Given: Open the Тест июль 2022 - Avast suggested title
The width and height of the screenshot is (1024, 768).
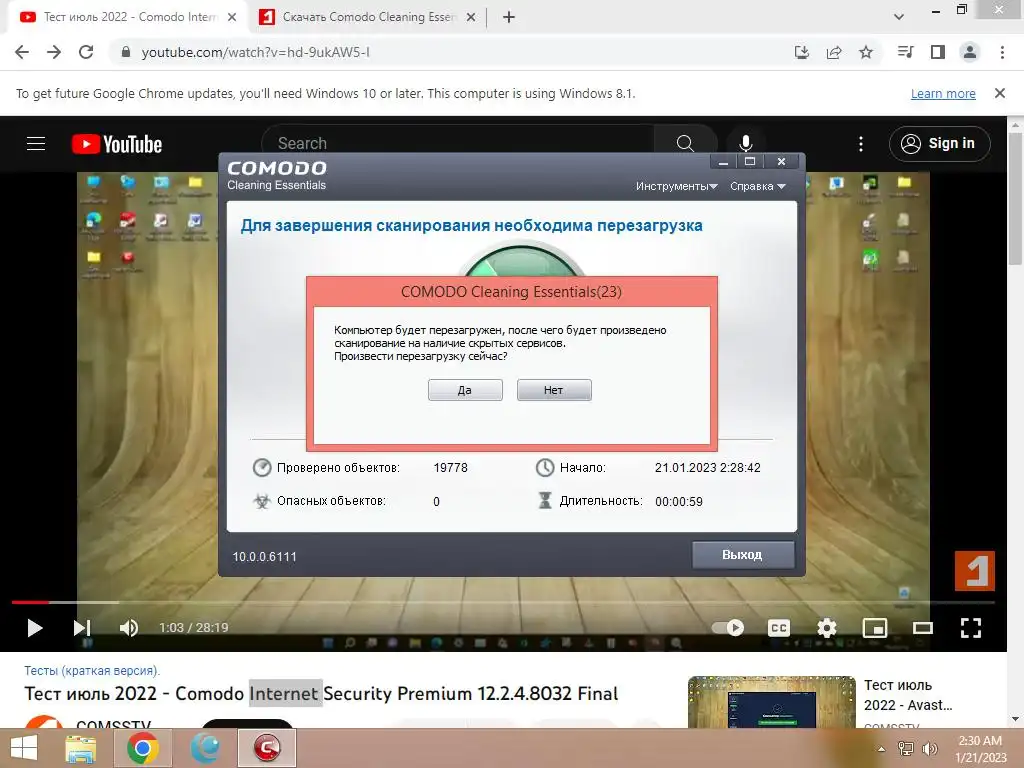Looking at the screenshot, I should pos(908,695).
